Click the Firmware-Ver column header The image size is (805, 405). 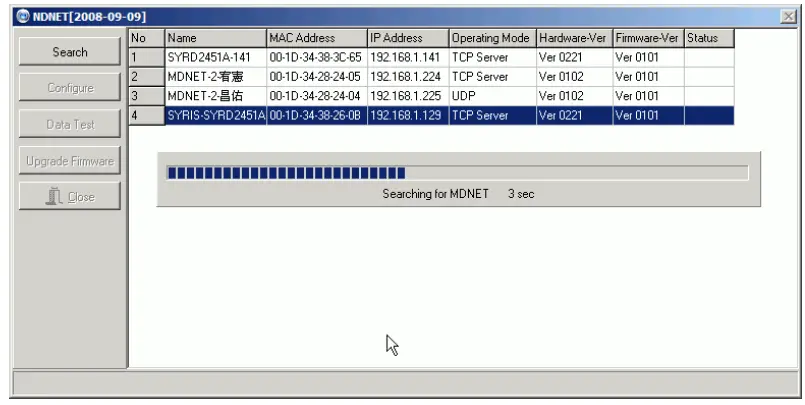pyautogui.click(x=648, y=38)
